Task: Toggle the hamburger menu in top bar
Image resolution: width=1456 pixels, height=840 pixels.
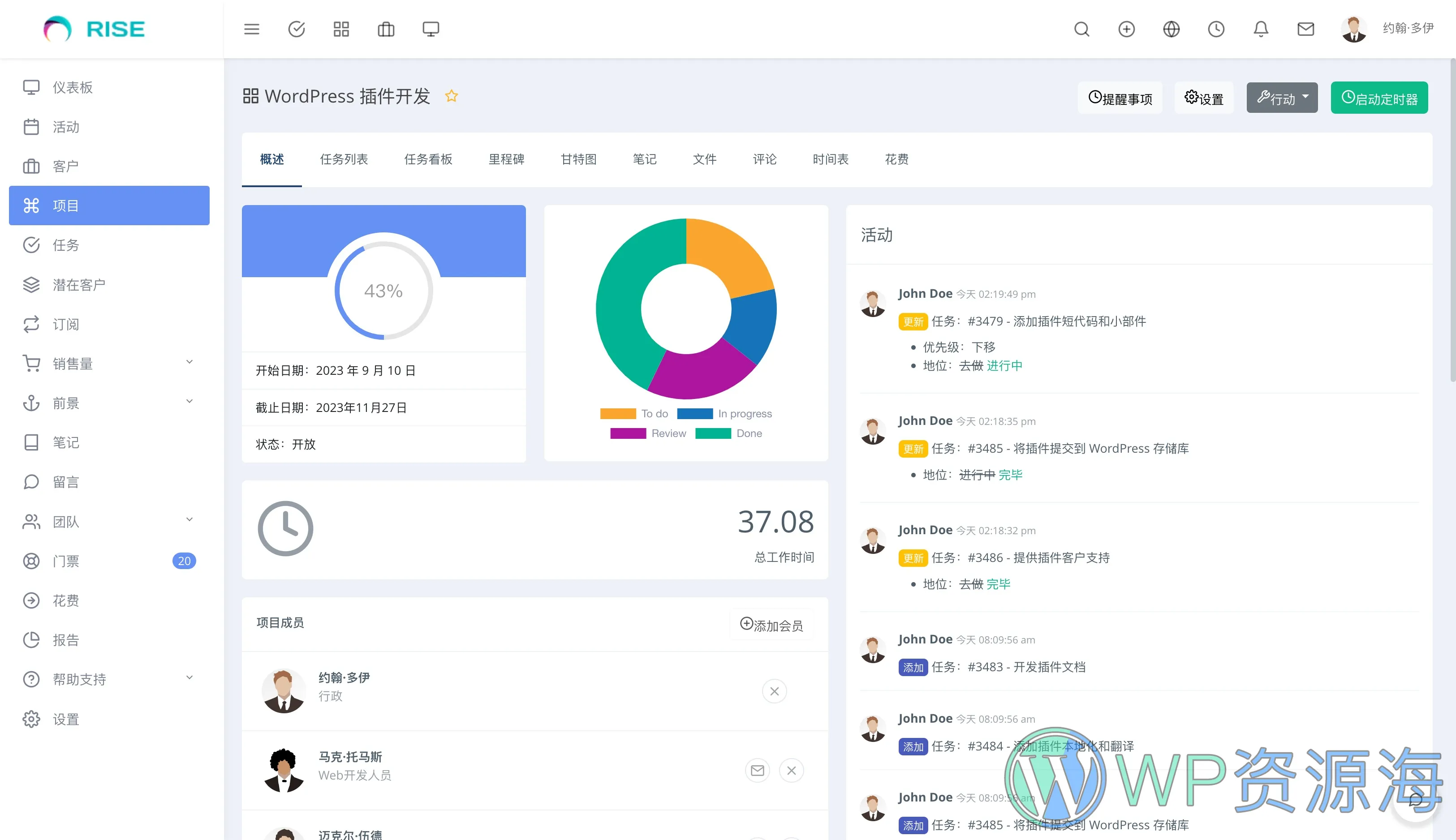Action: coord(252,29)
